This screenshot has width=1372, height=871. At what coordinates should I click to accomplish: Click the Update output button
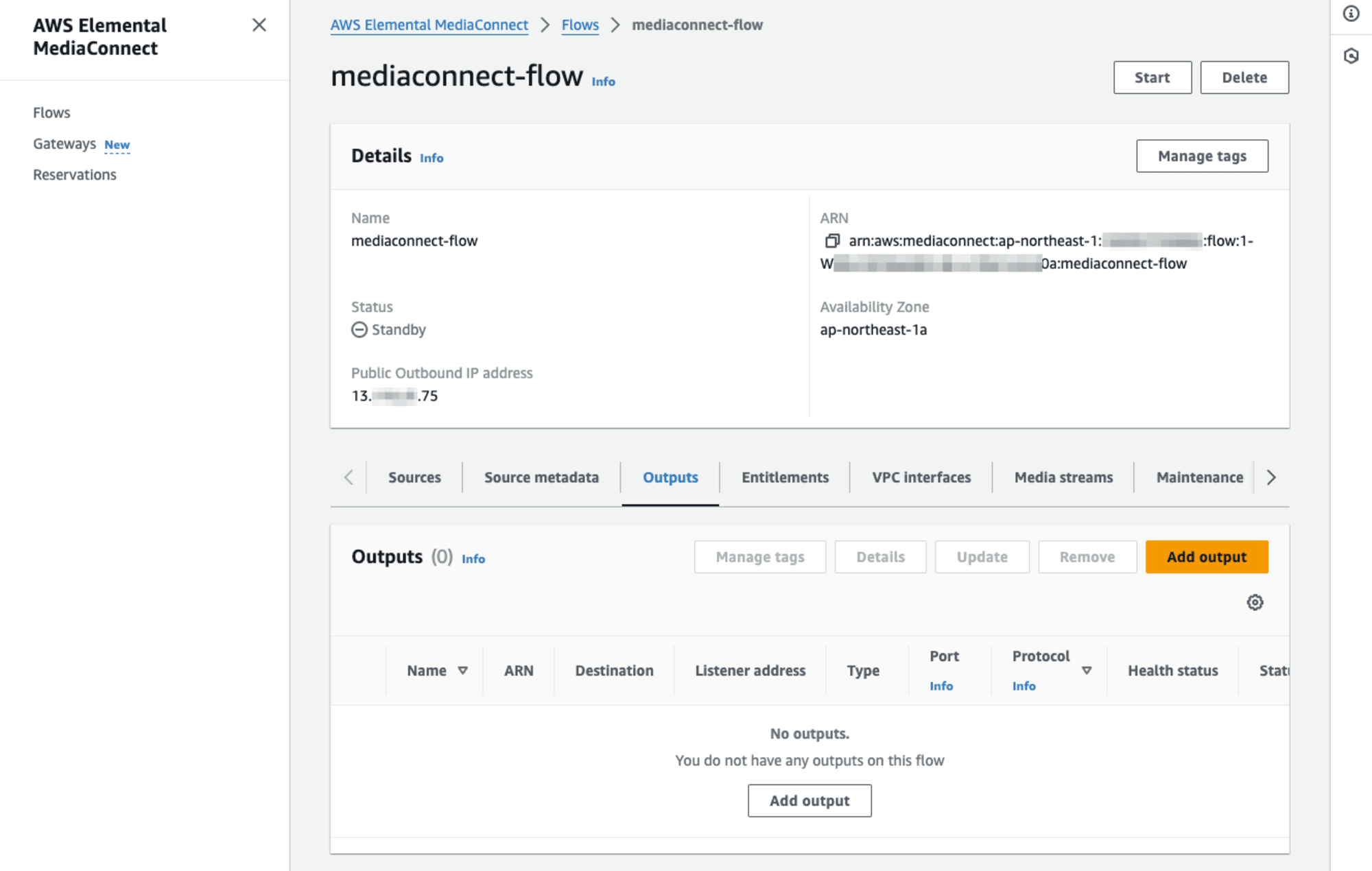982,557
